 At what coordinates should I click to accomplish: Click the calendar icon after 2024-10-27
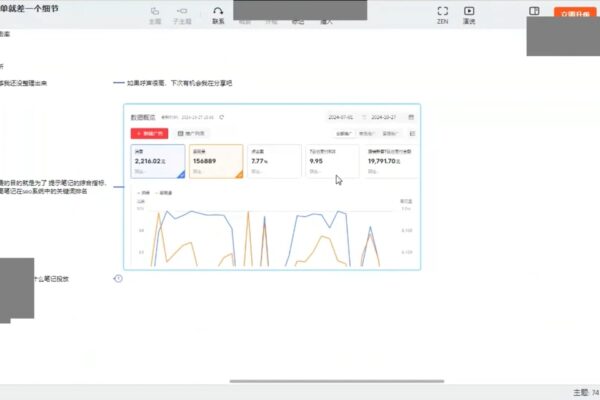[411, 117]
